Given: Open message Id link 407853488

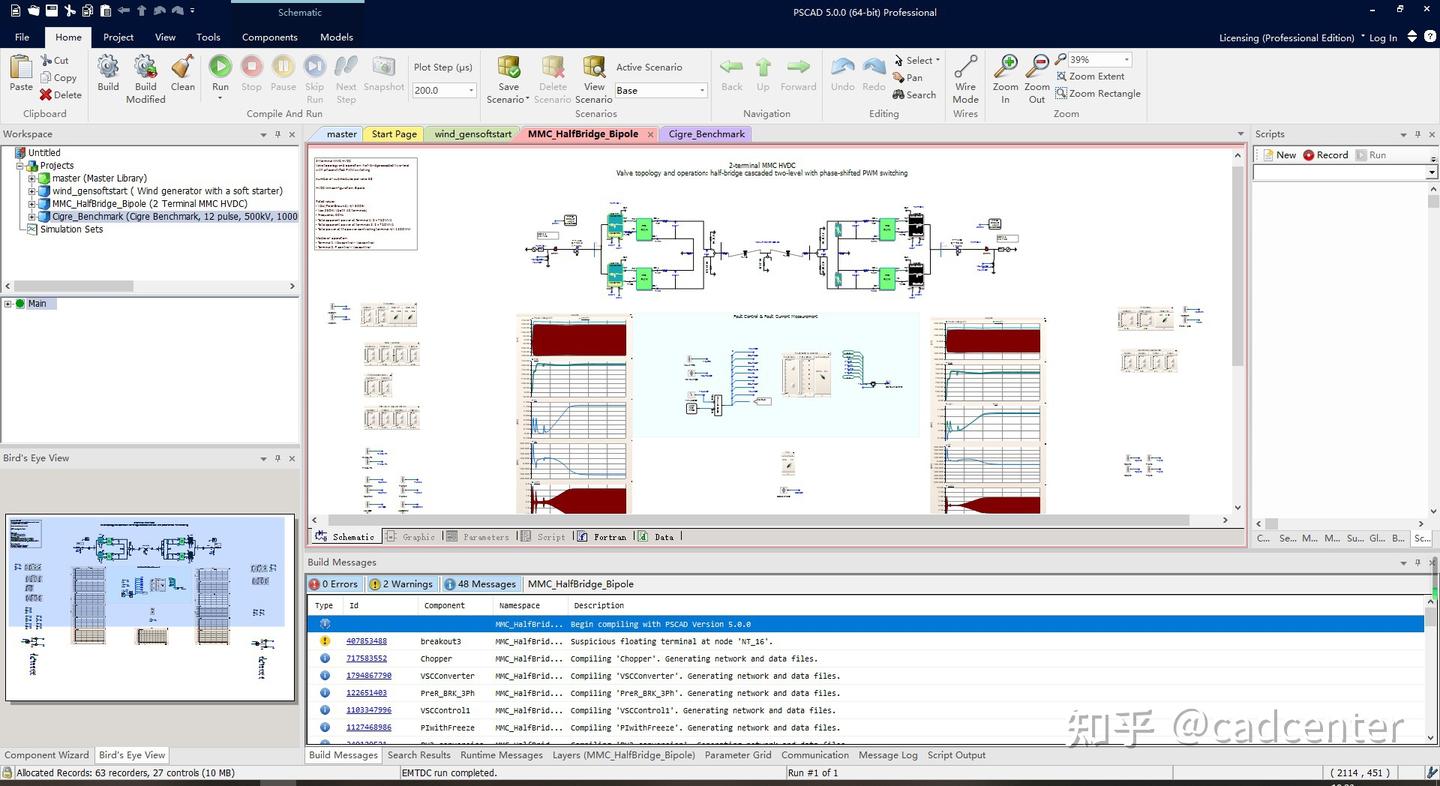Looking at the screenshot, I should [x=366, y=641].
